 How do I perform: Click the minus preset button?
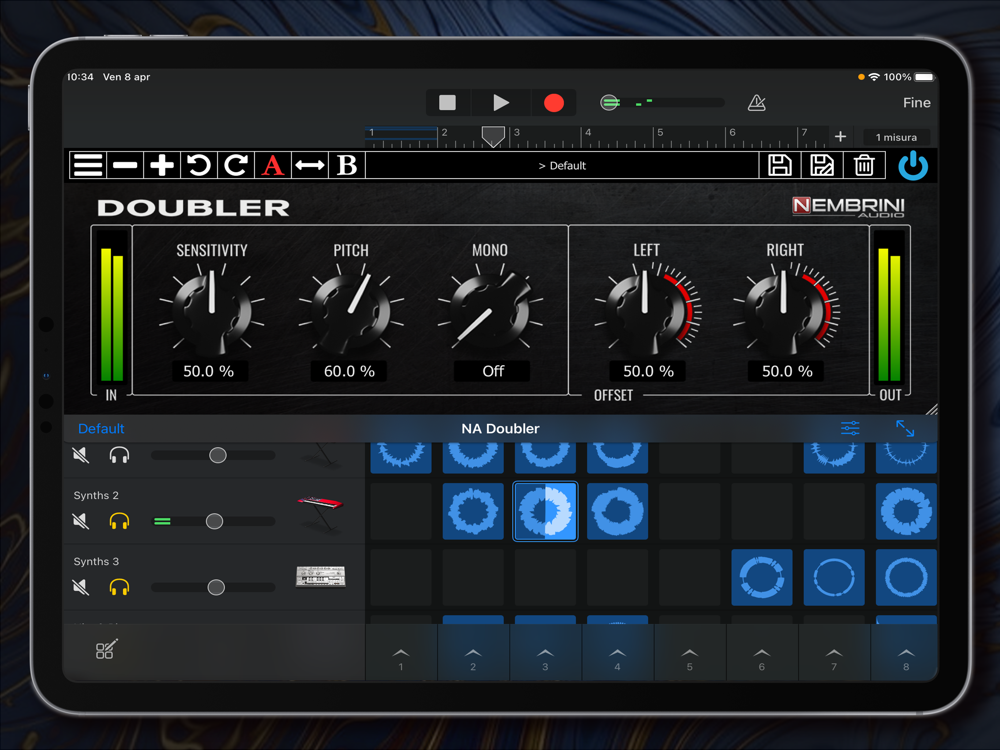click(x=125, y=165)
